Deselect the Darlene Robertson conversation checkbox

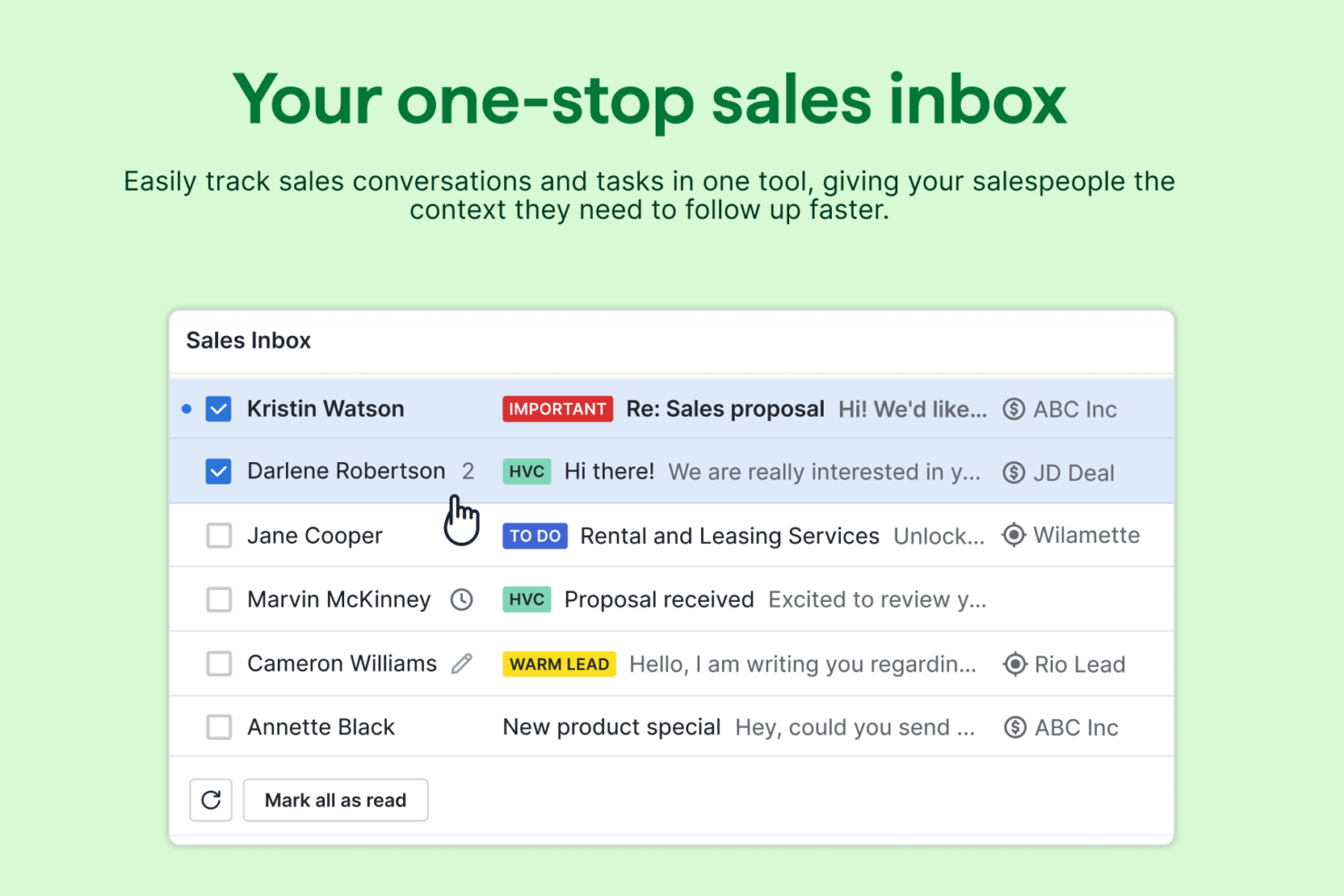(x=218, y=472)
